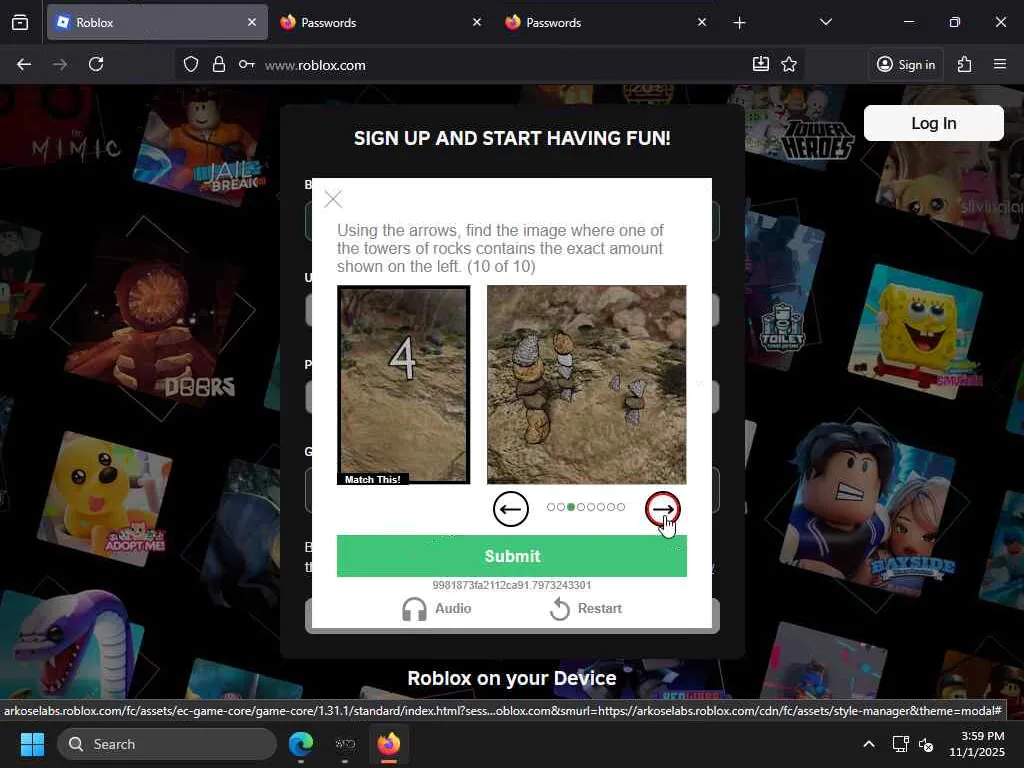Image resolution: width=1024 pixels, height=768 pixels.
Task: Go back to the previous page
Action: [x=24, y=64]
